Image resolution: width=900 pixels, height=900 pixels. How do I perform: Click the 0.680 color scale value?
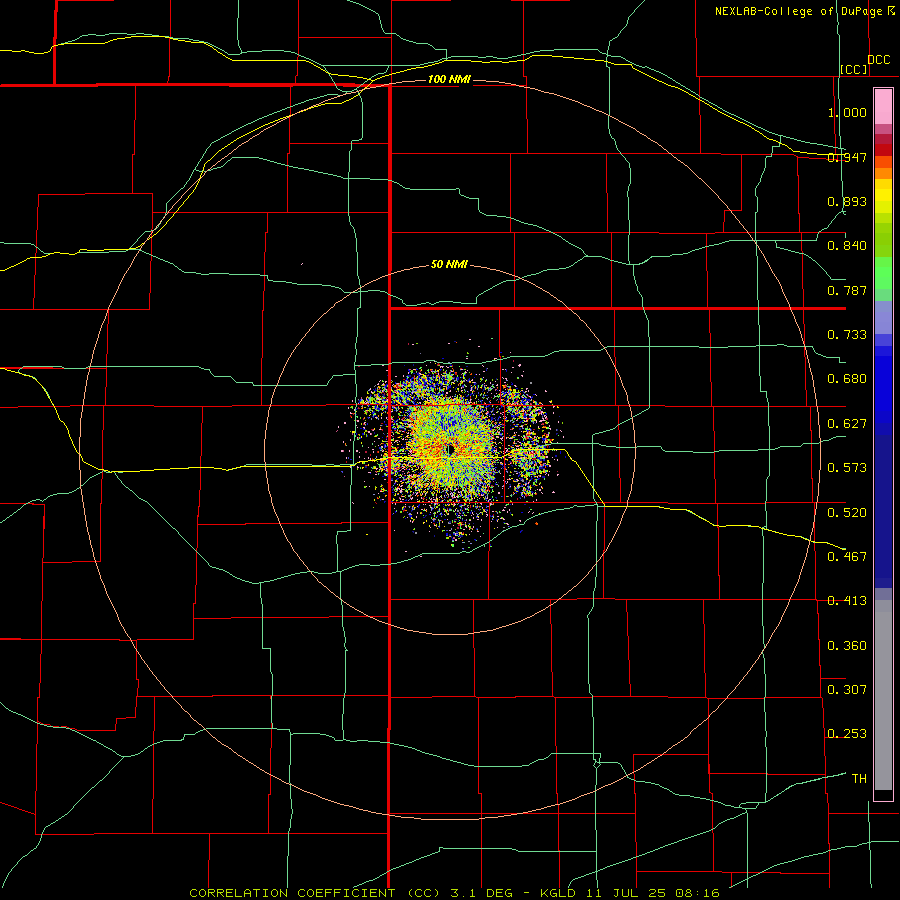click(847, 379)
